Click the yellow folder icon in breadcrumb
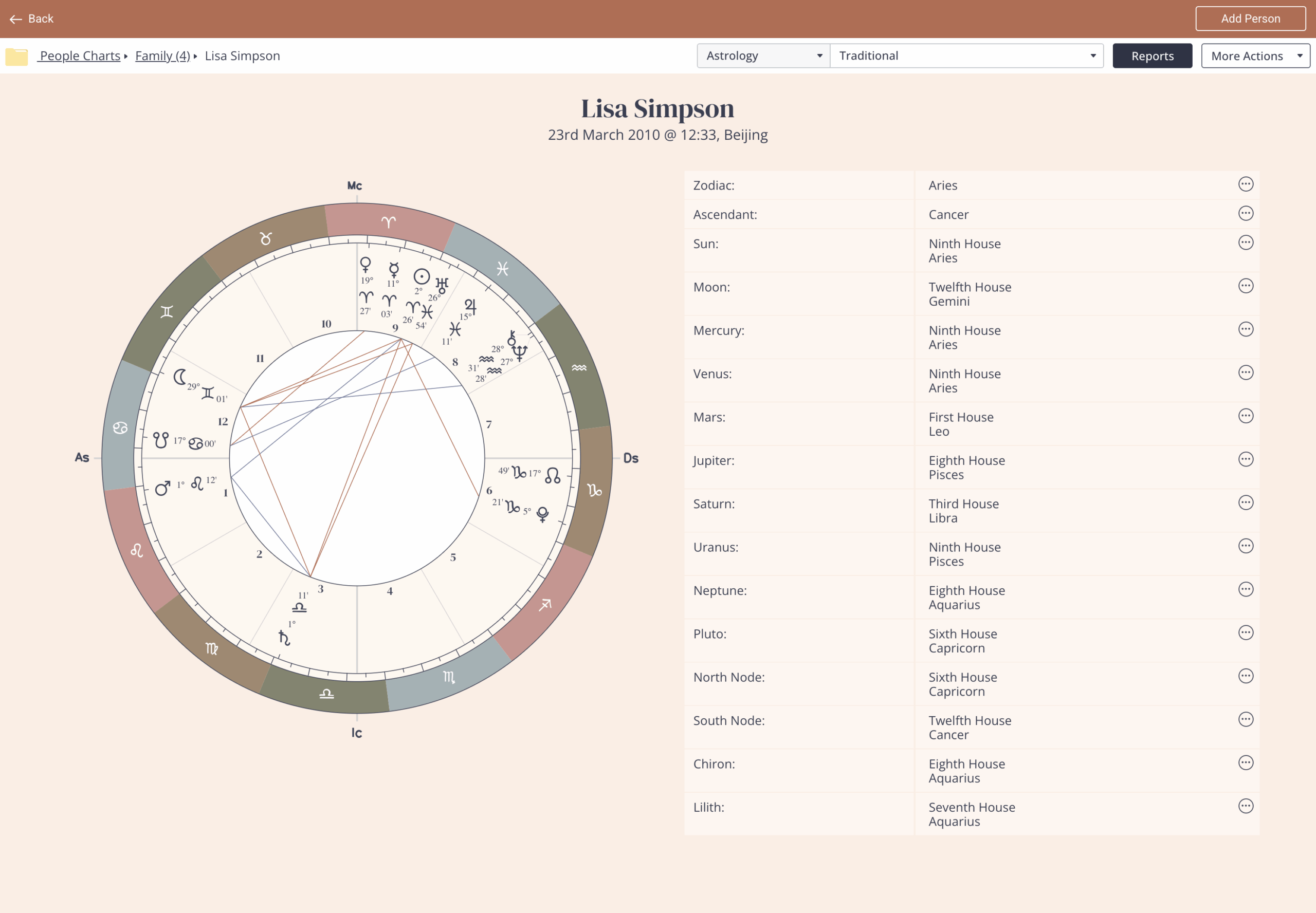 point(16,56)
